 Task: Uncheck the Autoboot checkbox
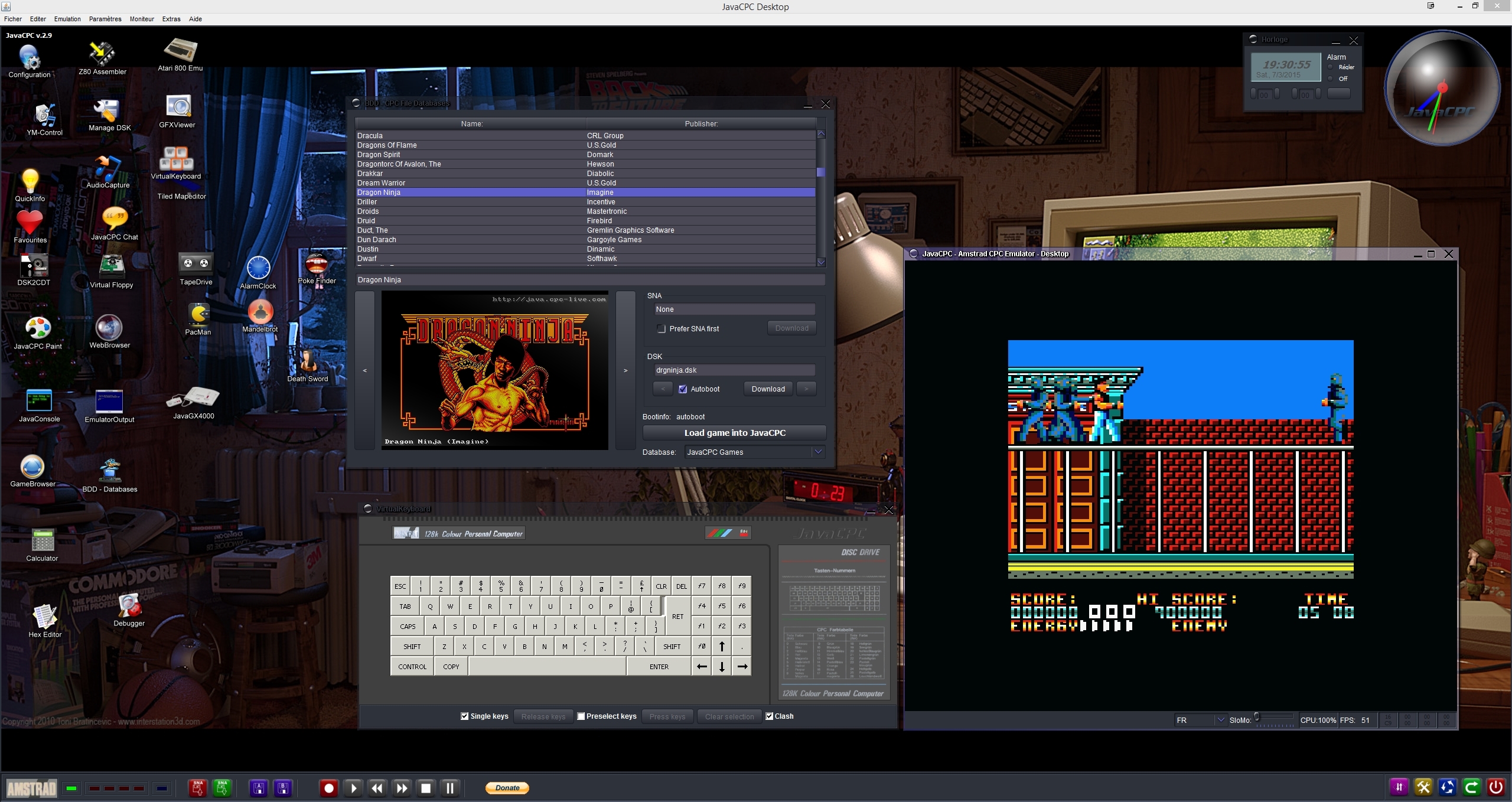(683, 389)
